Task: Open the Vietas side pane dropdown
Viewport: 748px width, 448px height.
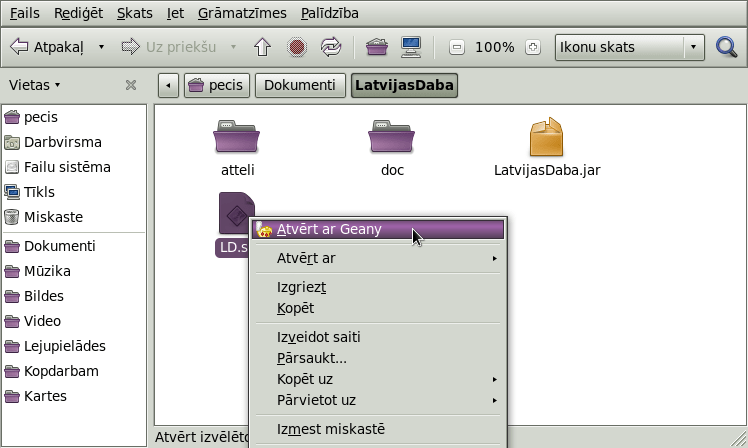Action: pos(35,85)
